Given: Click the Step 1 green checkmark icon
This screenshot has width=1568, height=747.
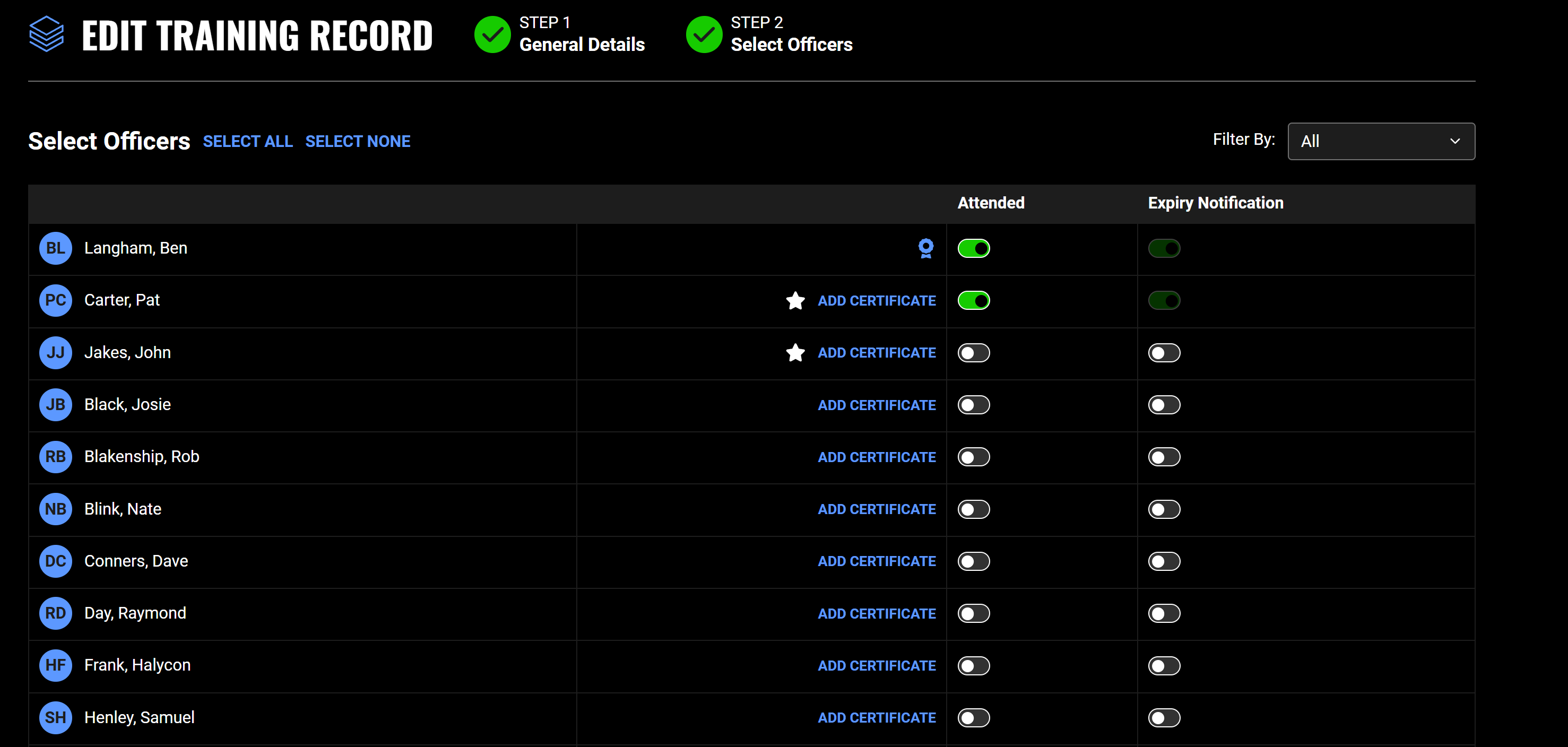Looking at the screenshot, I should click(x=492, y=34).
